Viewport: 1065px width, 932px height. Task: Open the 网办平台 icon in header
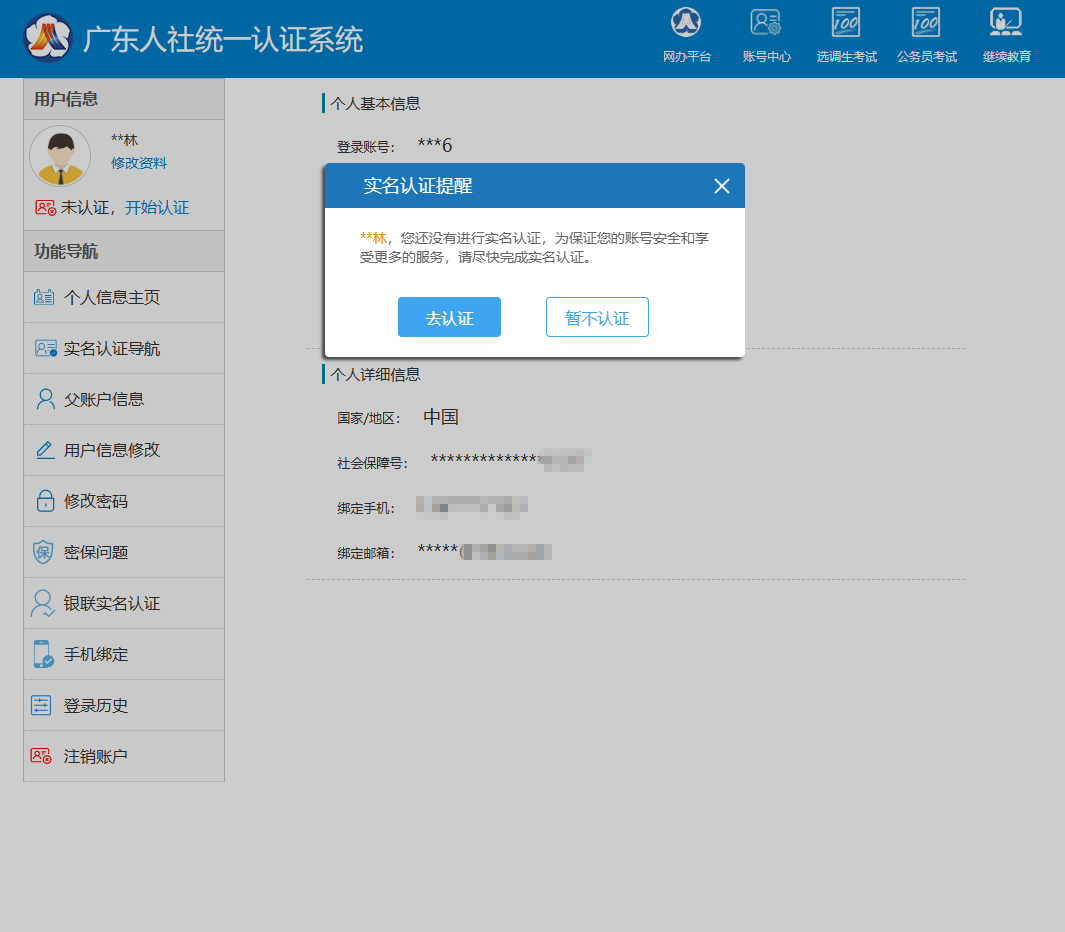[x=686, y=23]
